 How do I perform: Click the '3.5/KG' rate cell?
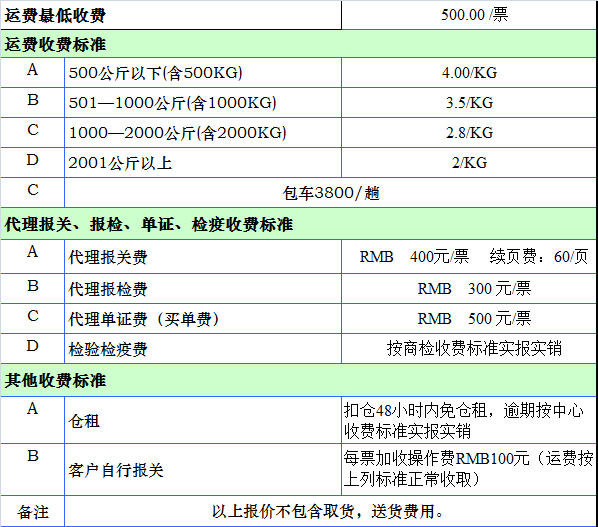tap(469, 103)
